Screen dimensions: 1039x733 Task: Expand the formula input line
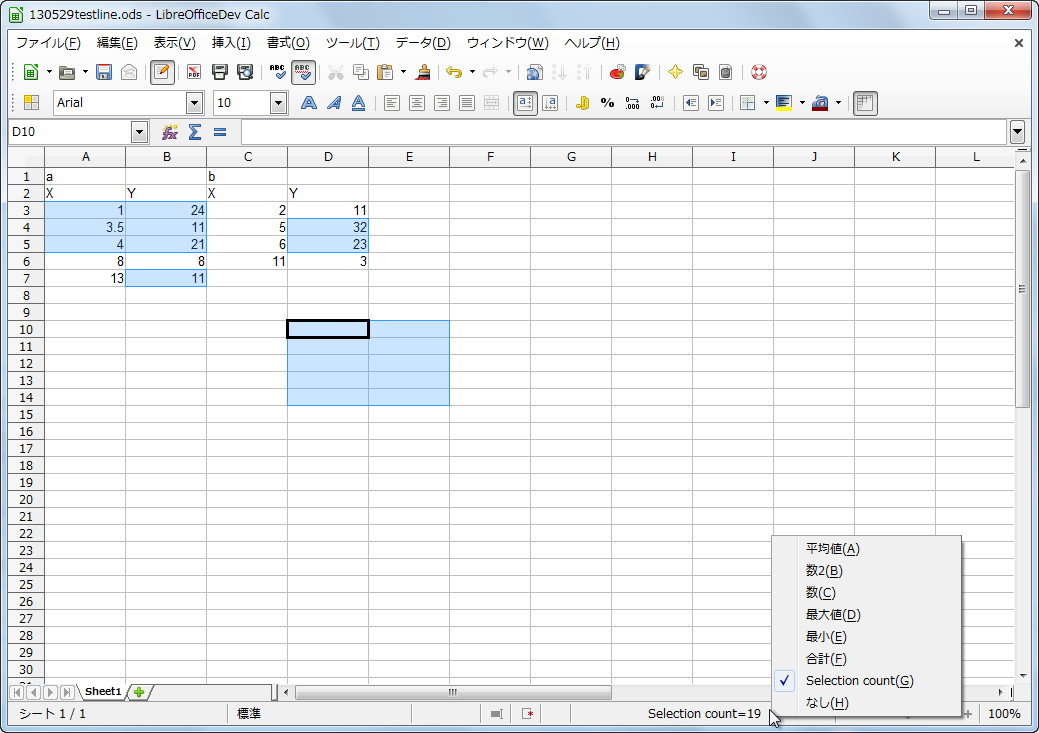[x=1018, y=132]
